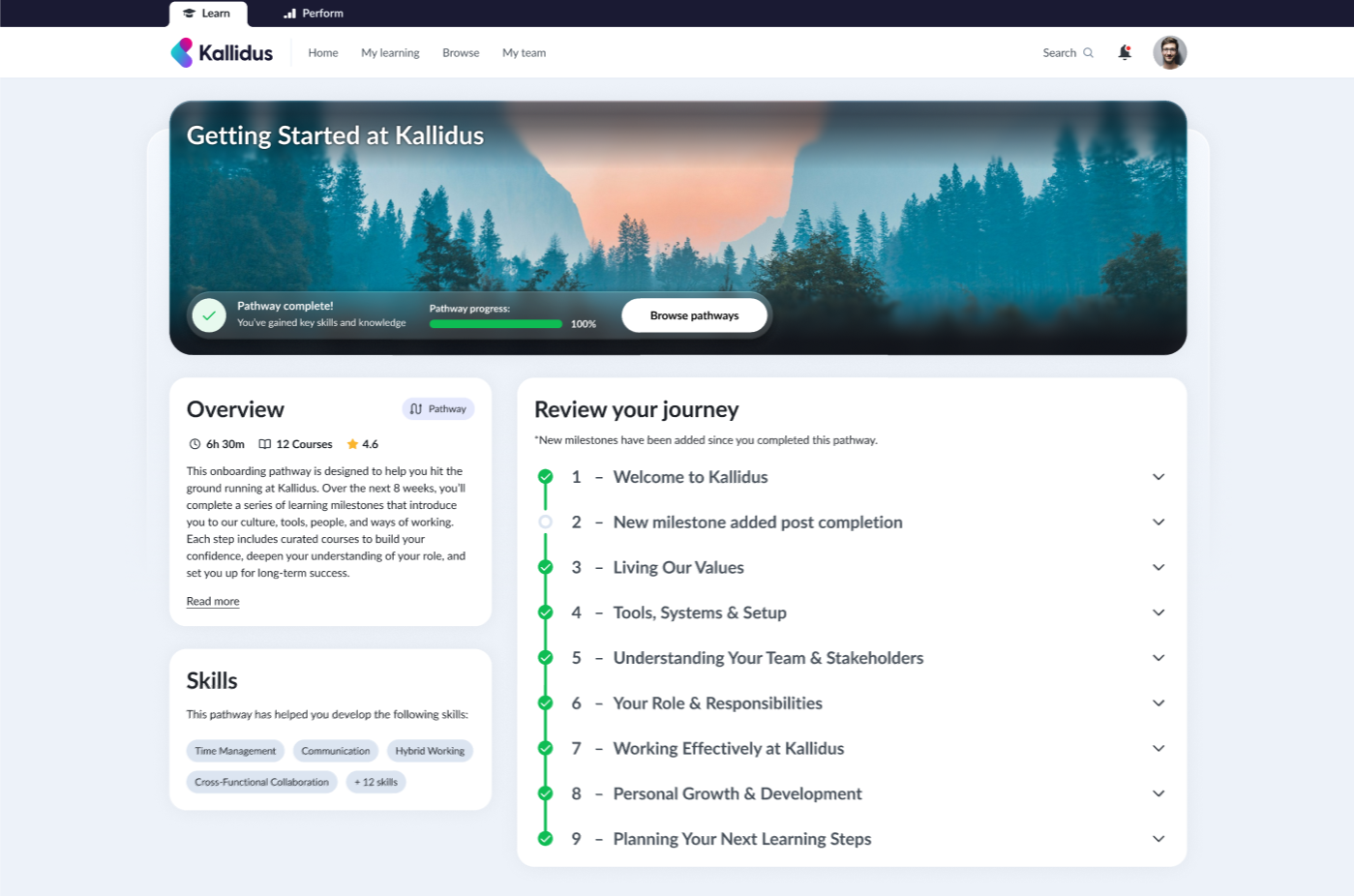Click the completed checkmark for Welcome to Kallidus

[x=546, y=476]
